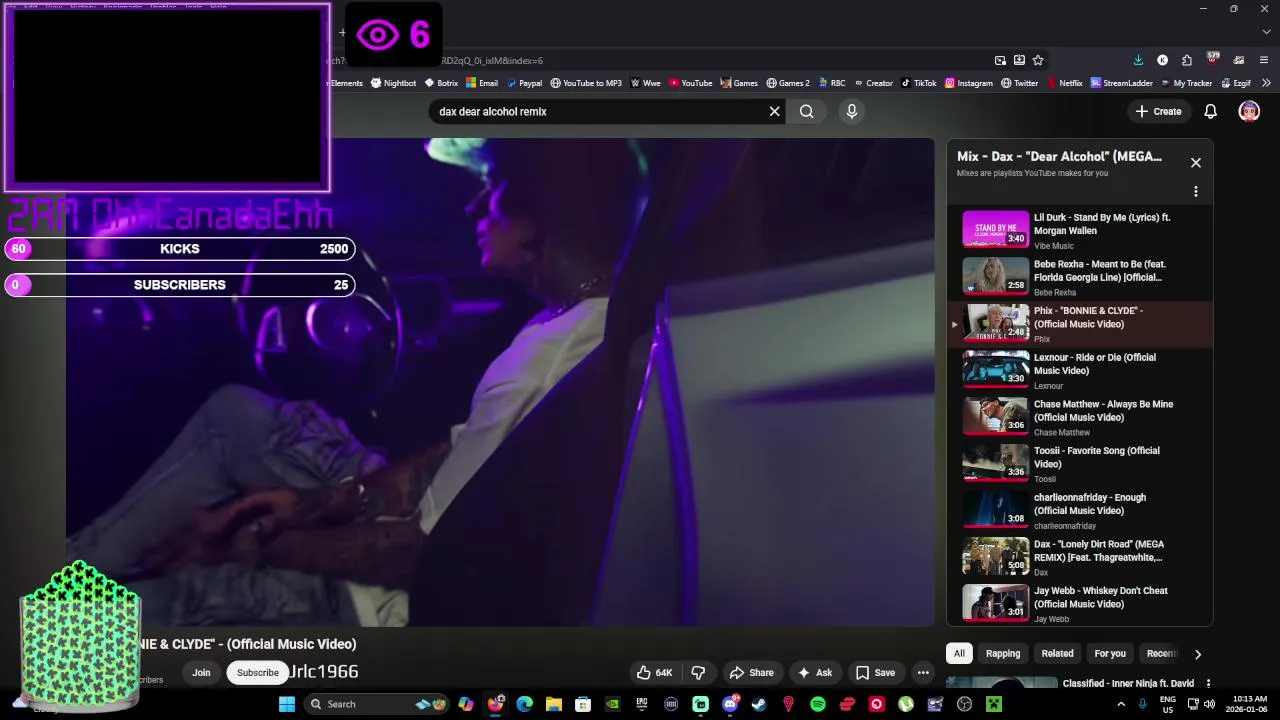Open the Ask AI button
The width and height of the screenshot is (1280, 720).
[815, 673]
